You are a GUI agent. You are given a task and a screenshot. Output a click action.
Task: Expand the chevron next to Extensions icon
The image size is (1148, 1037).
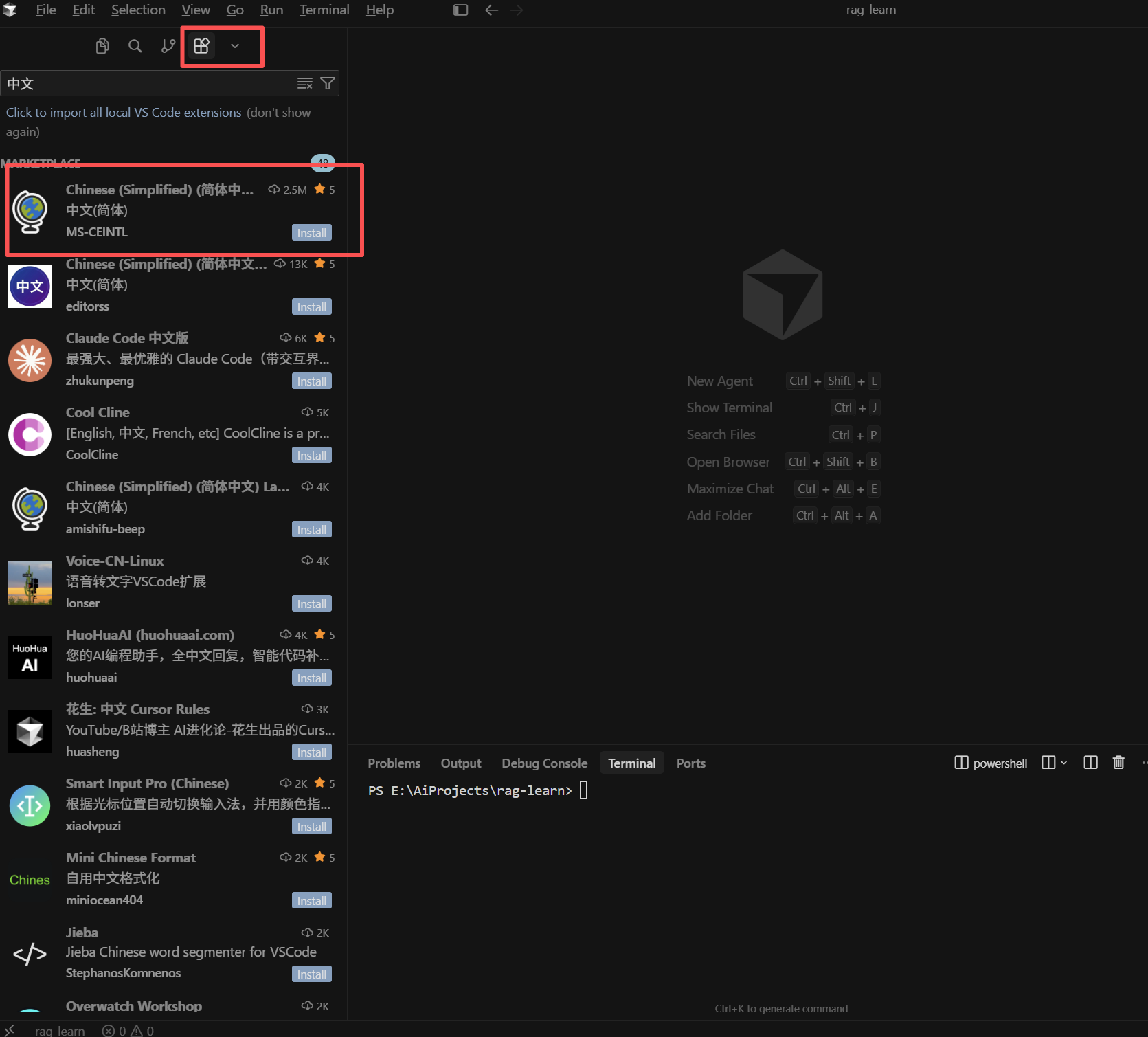tap(235, 46)
